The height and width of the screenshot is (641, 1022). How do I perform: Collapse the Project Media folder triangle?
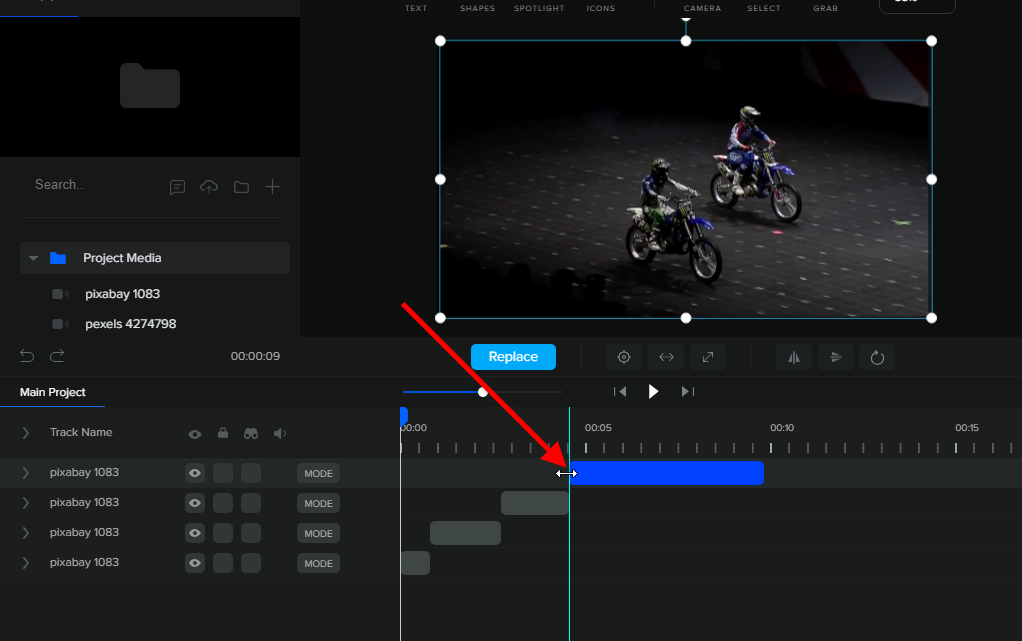33,258
